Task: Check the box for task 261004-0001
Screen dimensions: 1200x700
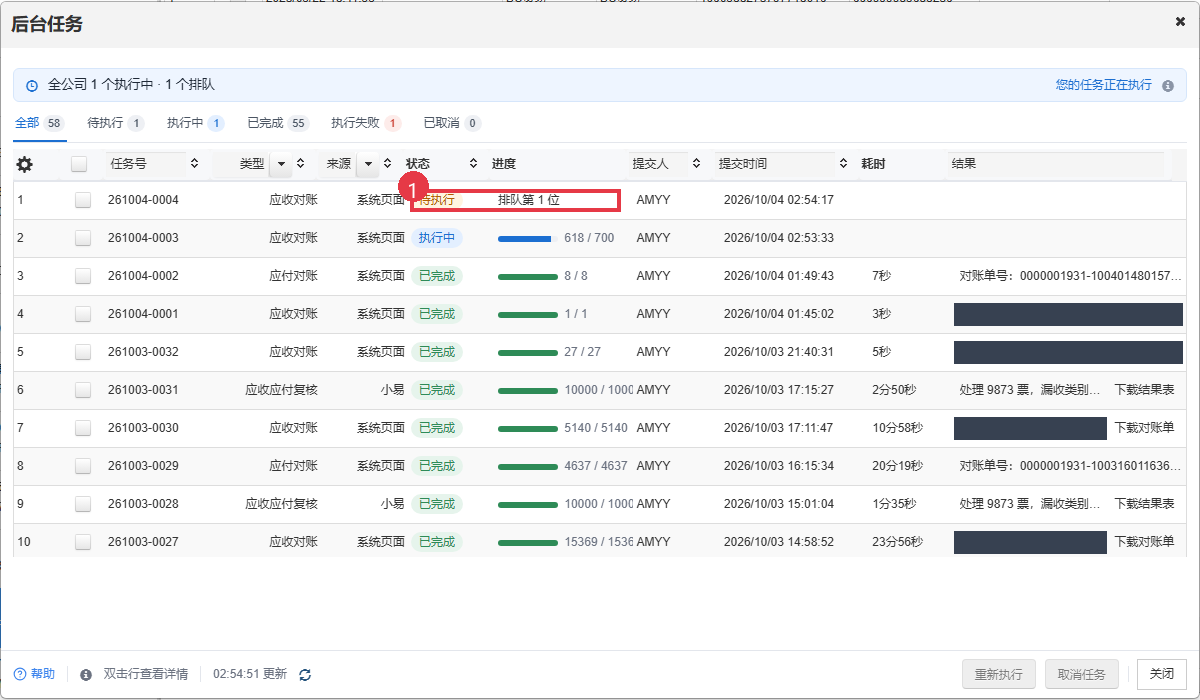Action: pyautogui.click(x=82, y=314)
